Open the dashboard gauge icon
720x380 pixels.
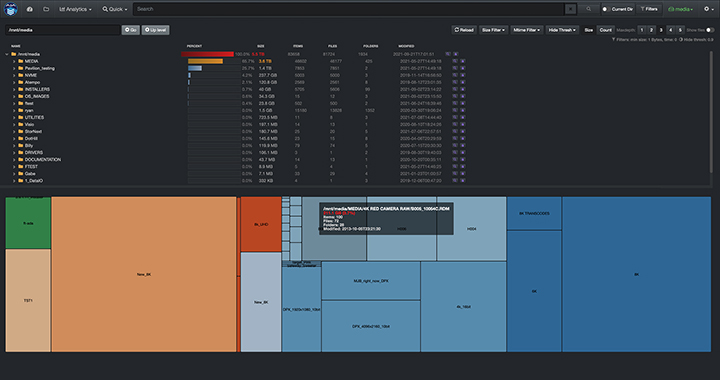[30, 9]
